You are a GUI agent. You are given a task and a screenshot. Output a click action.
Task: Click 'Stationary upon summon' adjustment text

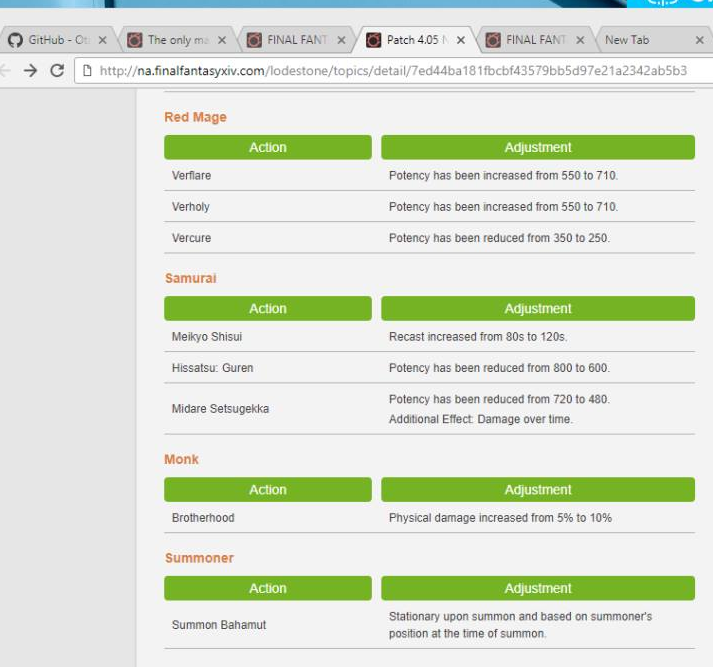coord(520,625)
